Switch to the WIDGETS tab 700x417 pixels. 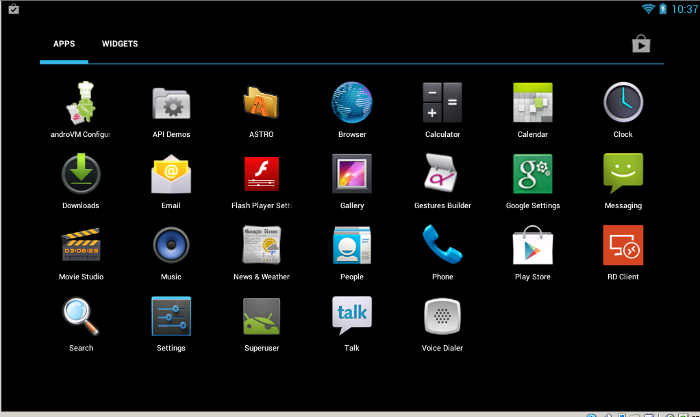(120, 44)
